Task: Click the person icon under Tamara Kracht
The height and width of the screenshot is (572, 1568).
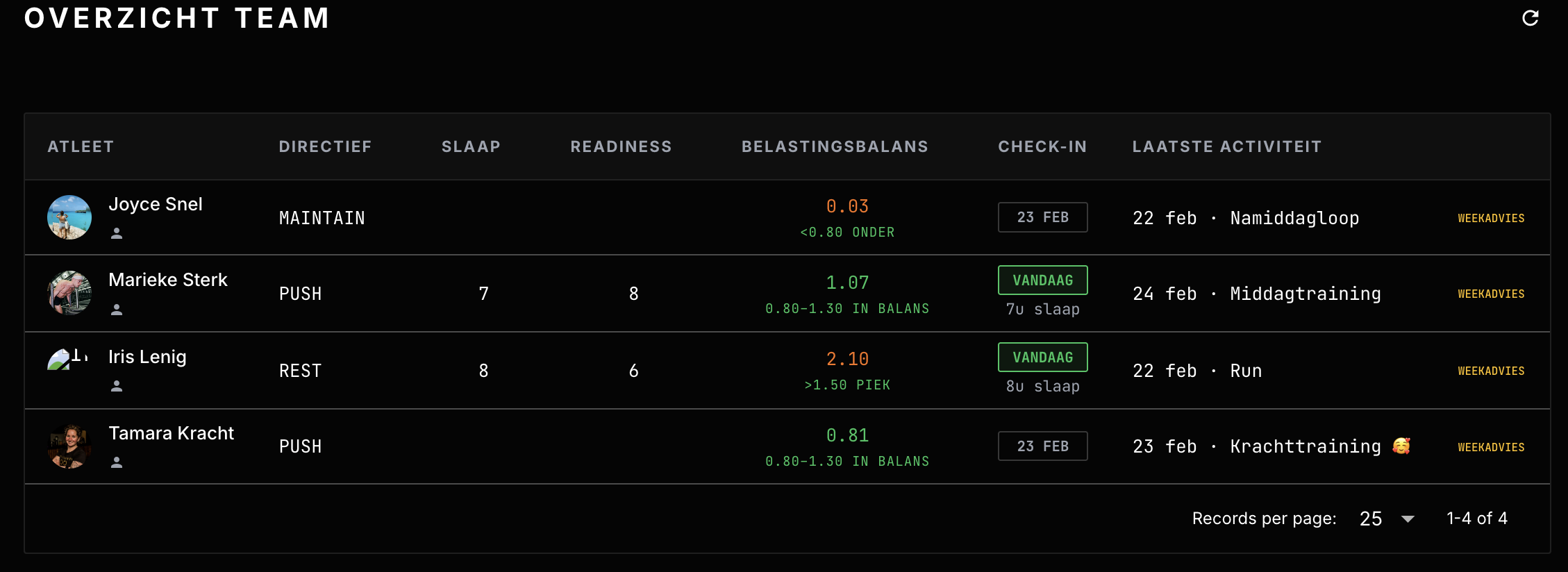Action: point(117,462)
